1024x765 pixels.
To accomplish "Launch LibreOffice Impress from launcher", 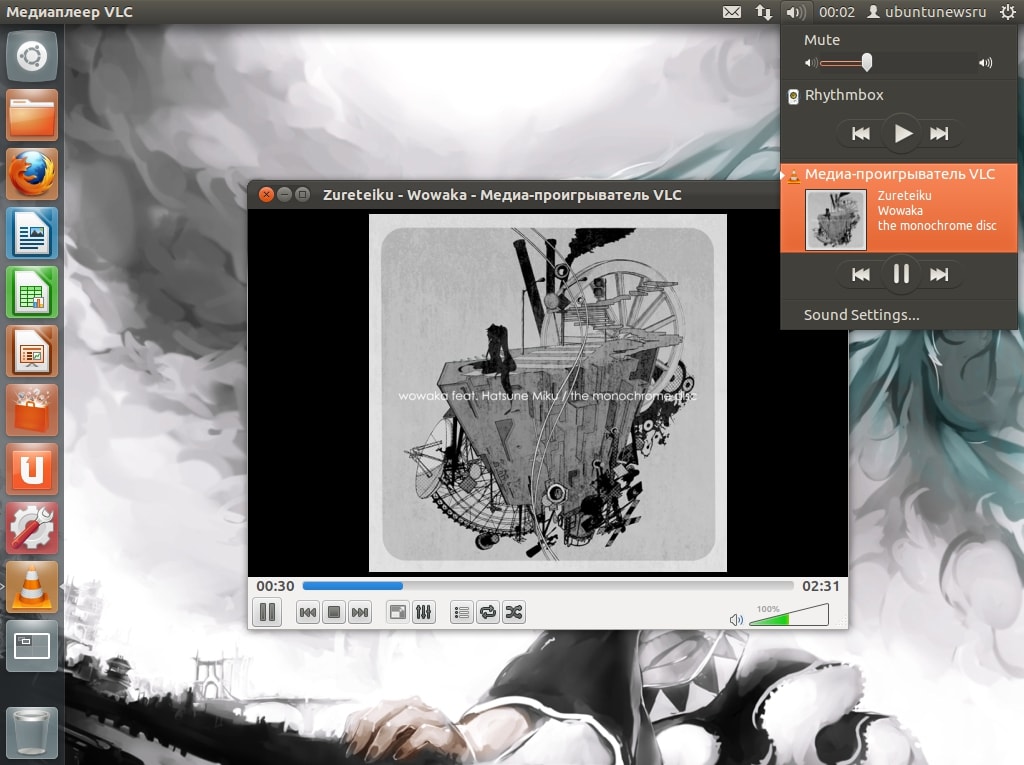I will pos(32,351).
